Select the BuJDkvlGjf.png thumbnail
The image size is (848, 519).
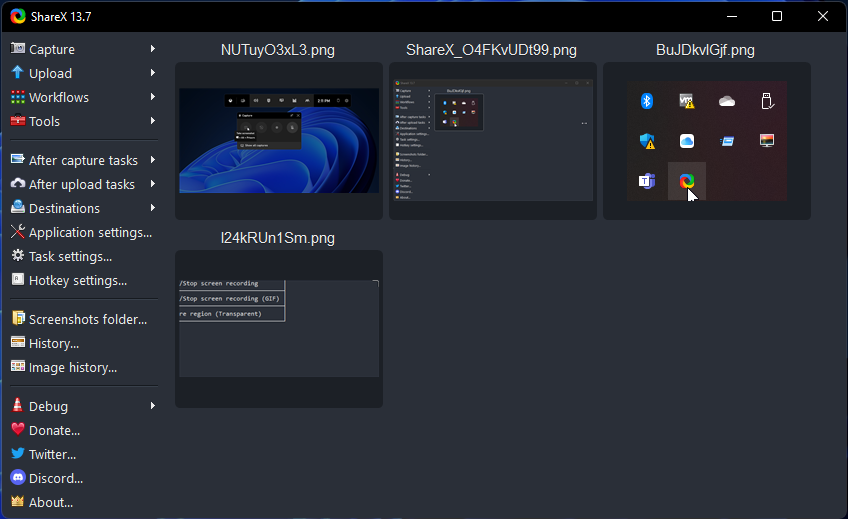tap(707, 141)
